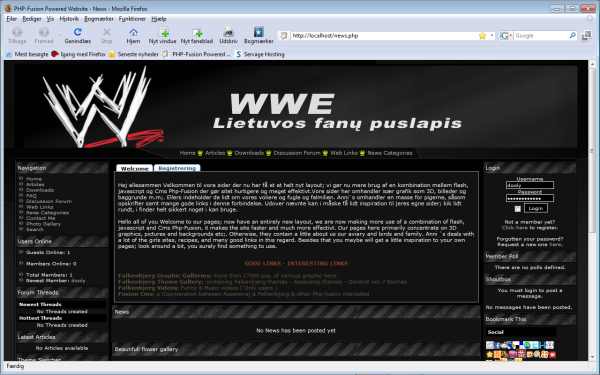Open the Historik menu

pos(69,19)
